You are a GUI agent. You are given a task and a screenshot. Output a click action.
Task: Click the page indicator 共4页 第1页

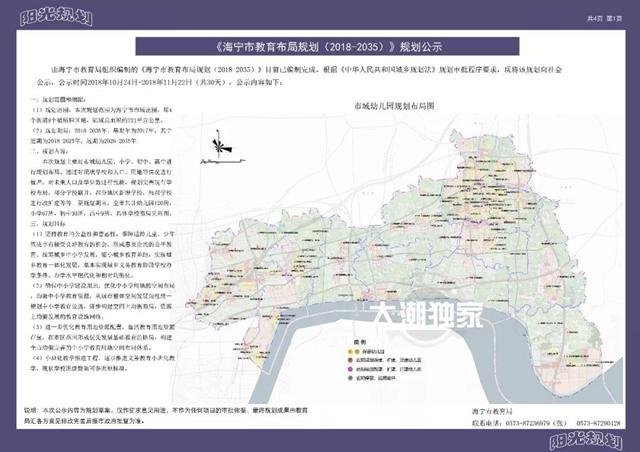[x=604, y=19]
